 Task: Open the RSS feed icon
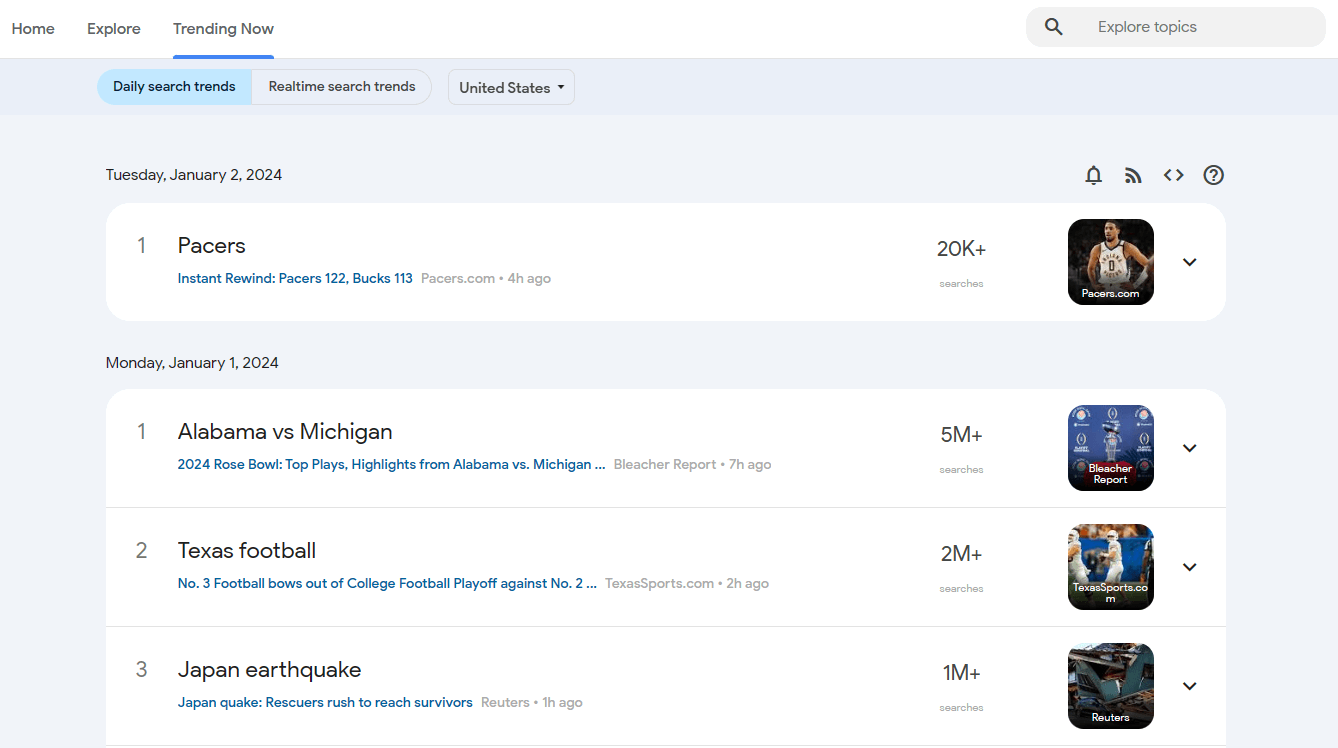point(1133,175)
